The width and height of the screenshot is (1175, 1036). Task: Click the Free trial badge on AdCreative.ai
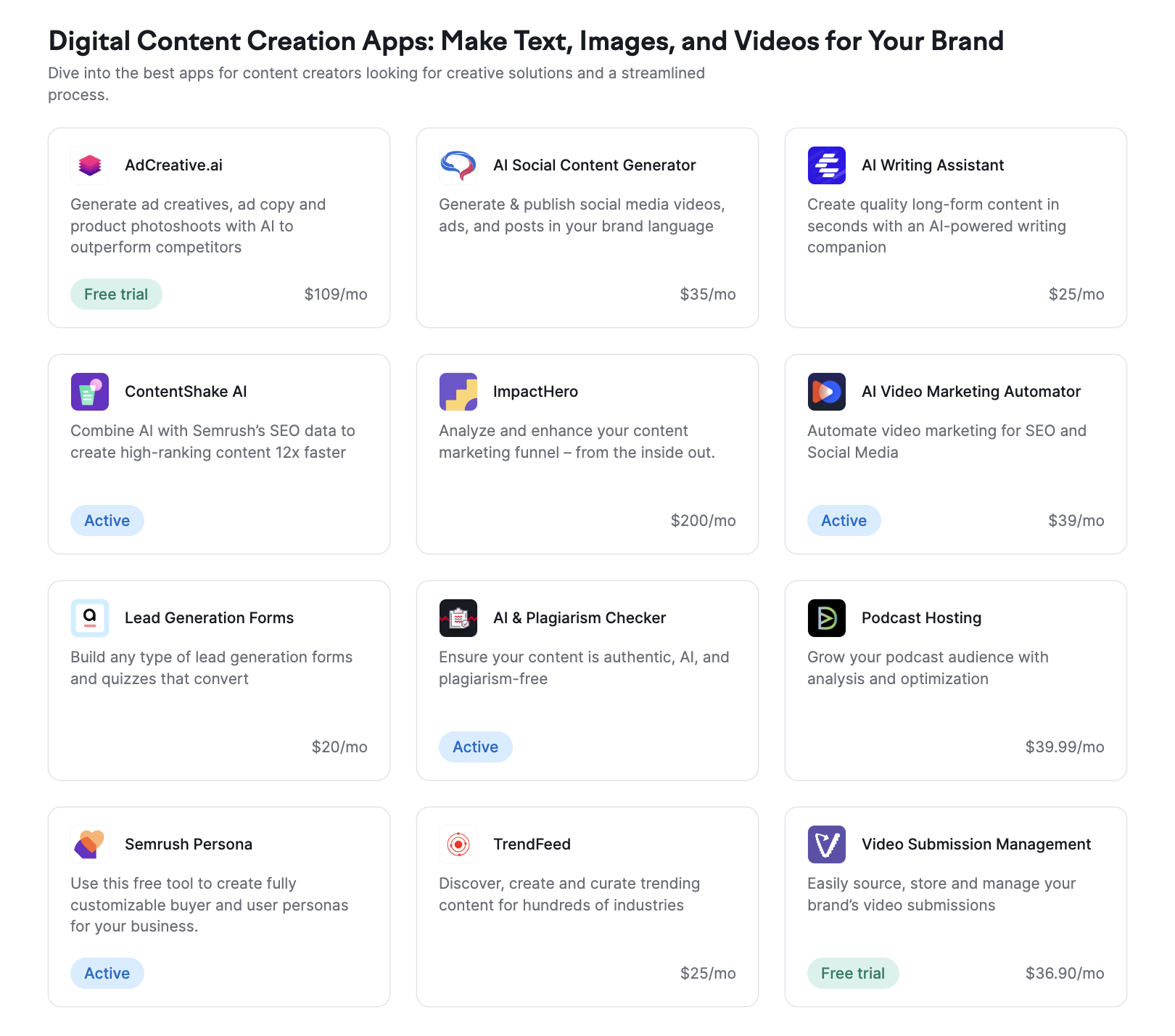pyautogui.click(x=116, y=295)
